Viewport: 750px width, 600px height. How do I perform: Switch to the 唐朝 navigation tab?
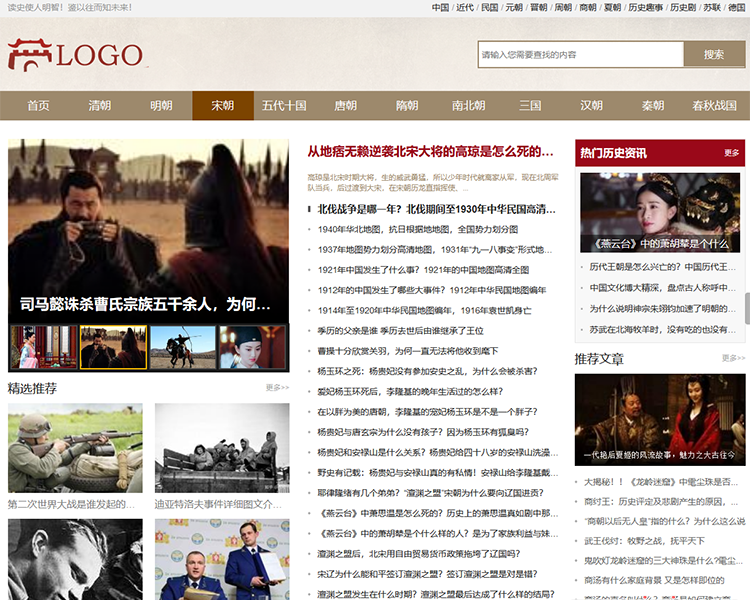tap(345, 106)
